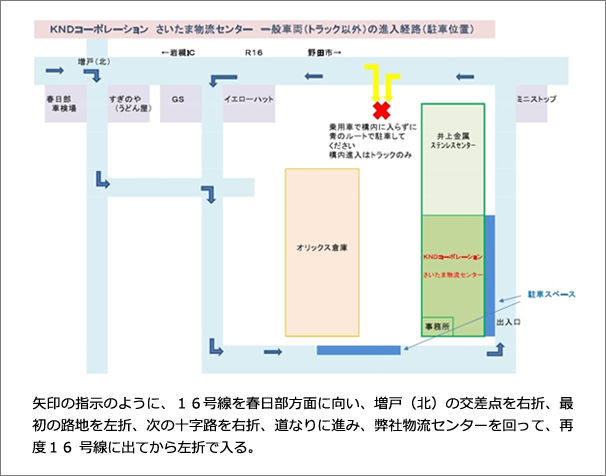
Task: Select the 'すぎのや(うどん屋)' landmark box
Action: (x=128, y=104)
